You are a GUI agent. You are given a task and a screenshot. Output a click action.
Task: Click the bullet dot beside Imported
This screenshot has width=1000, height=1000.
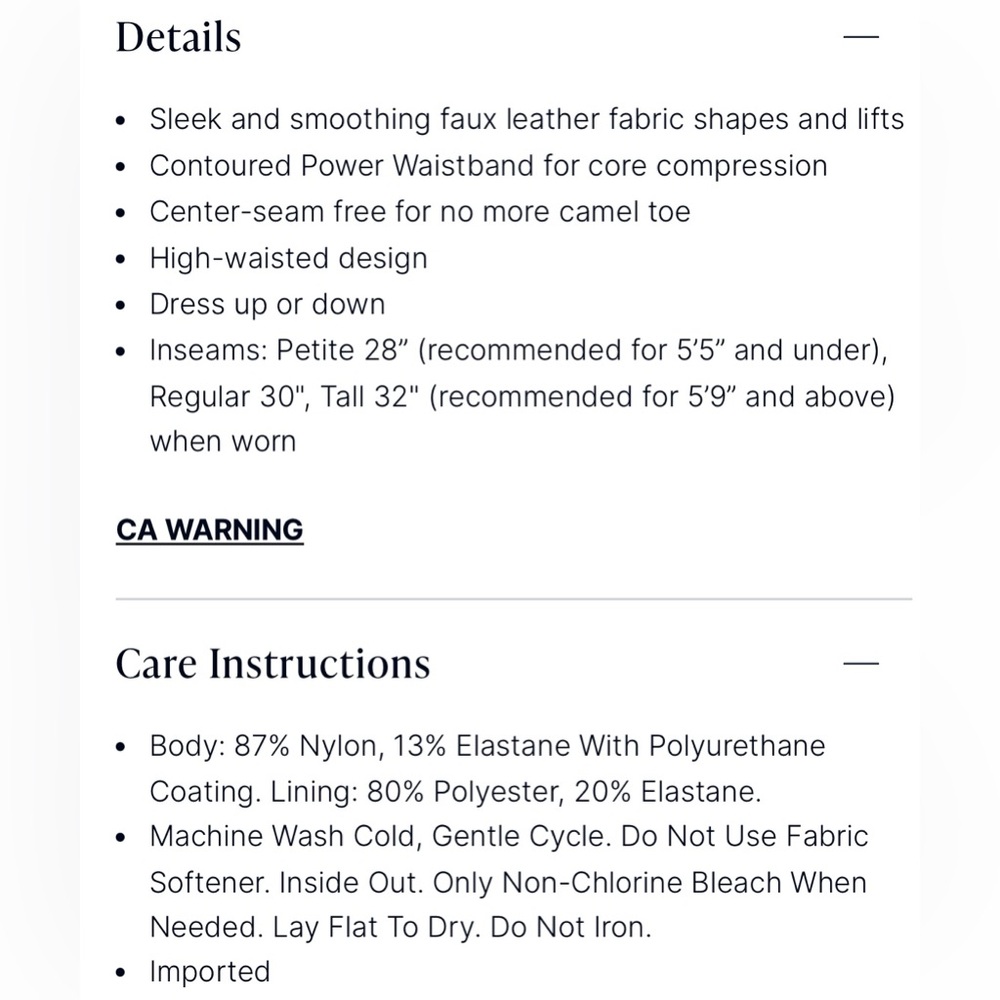click(121, 973)
